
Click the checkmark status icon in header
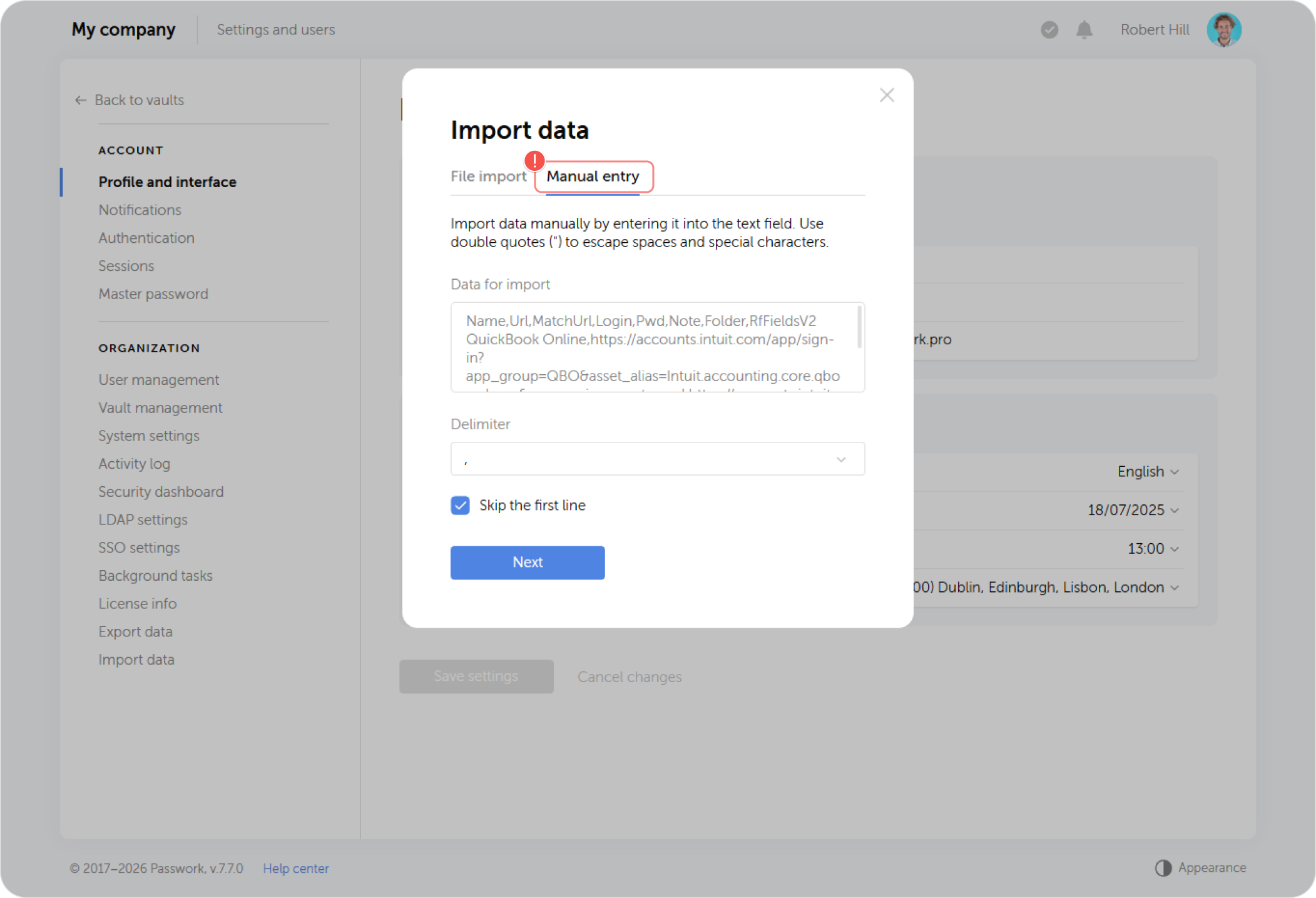tap(1049, 29)
